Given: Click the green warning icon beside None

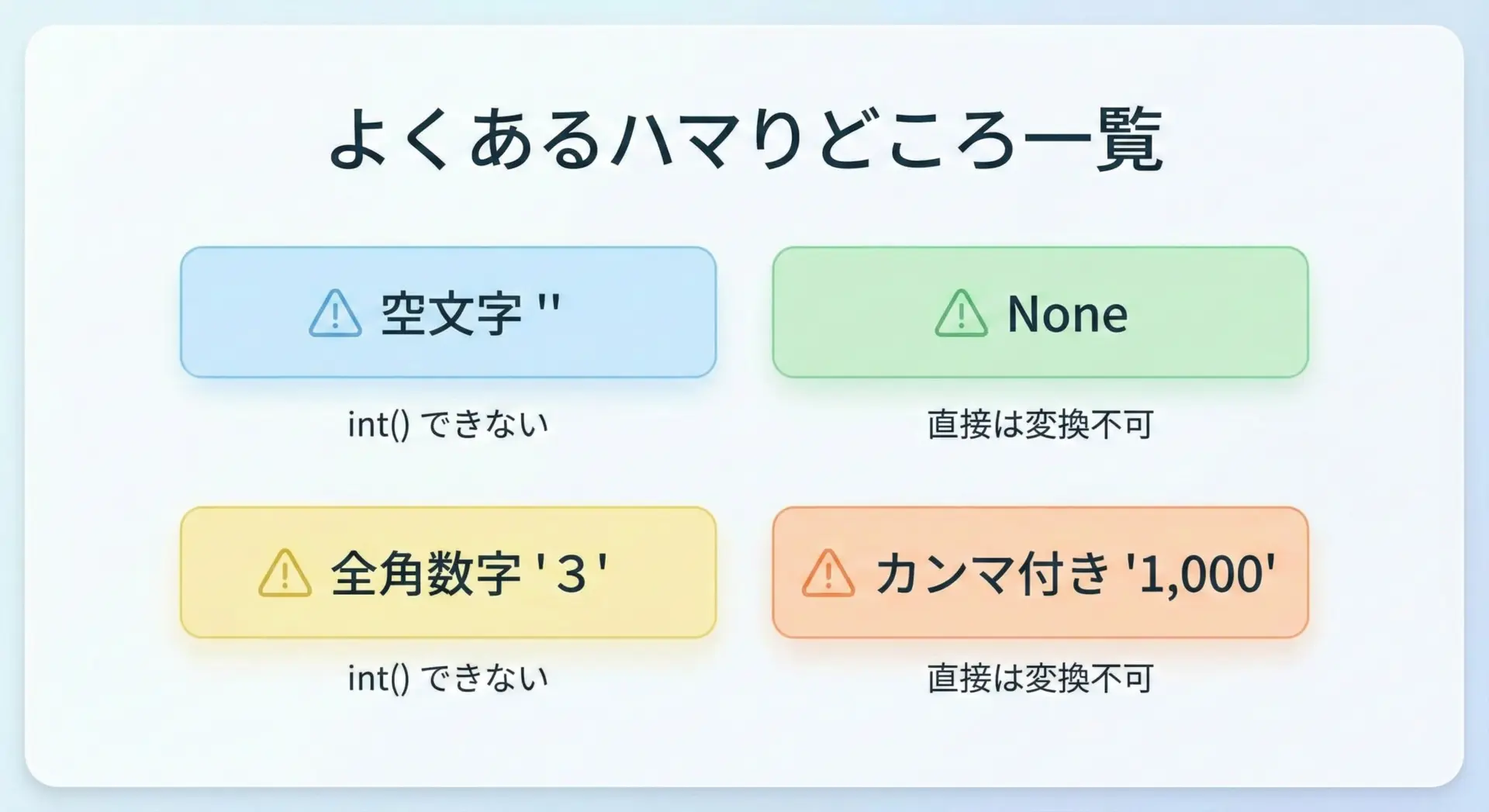Looking at the screenshot, I should [x=961, y=314].
